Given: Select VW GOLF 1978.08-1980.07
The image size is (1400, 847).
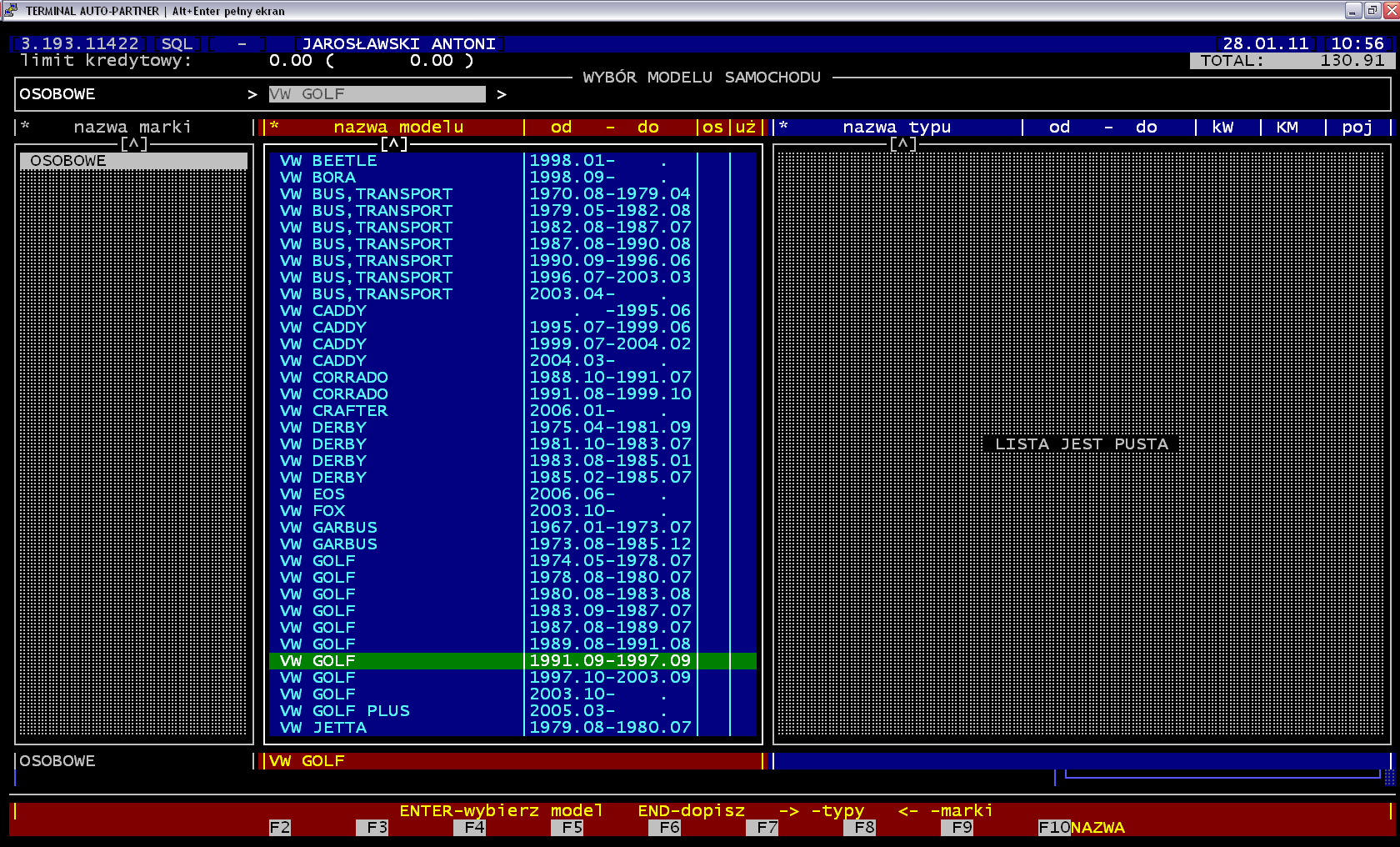Looking at the screenshot, I should [512, 578].
